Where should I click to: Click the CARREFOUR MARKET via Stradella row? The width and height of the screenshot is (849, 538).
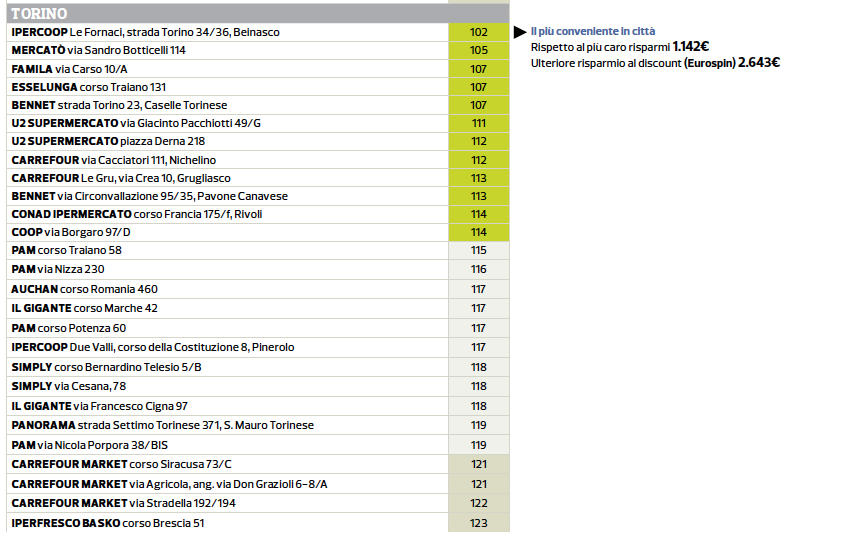125,503
